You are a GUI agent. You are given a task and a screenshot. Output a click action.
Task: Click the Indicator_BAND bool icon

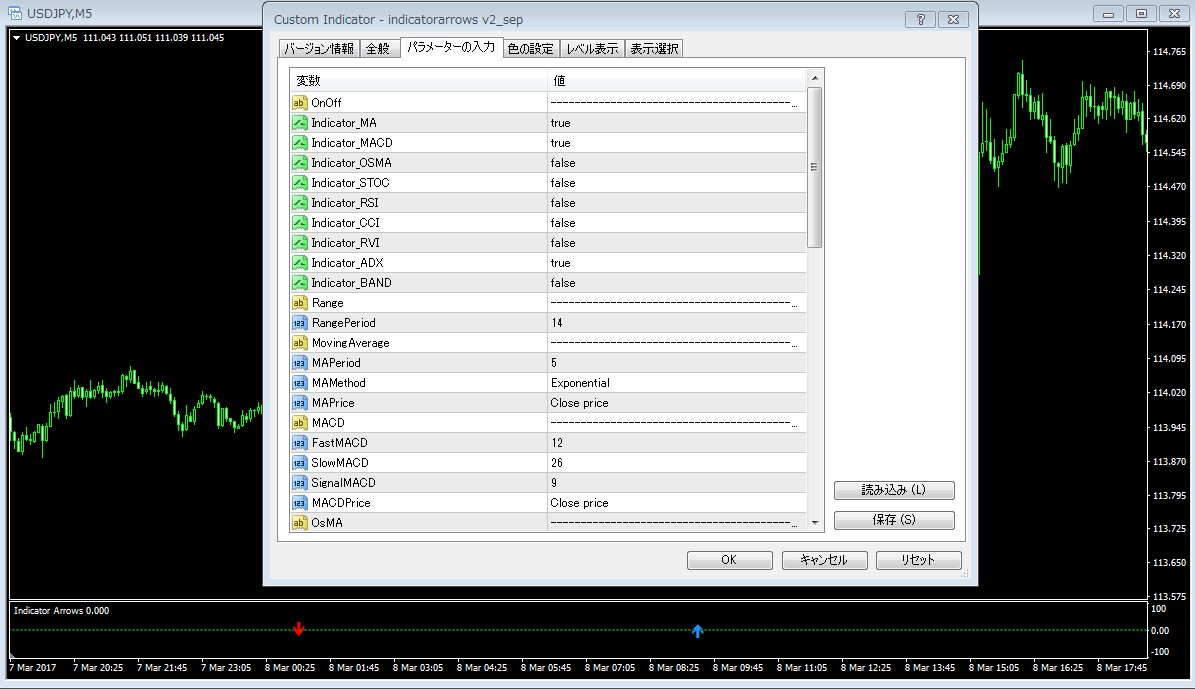(x=300, y=283)
